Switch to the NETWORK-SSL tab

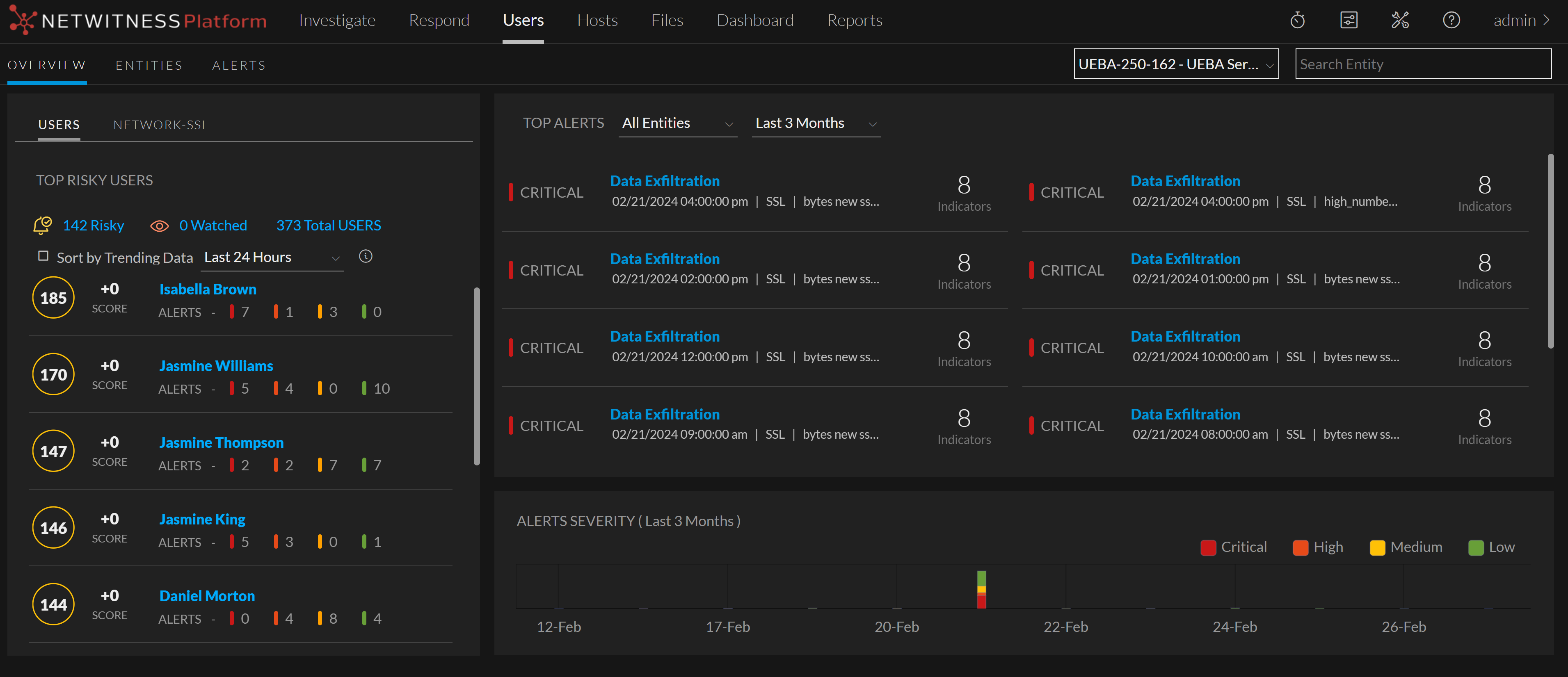(161, 125)
